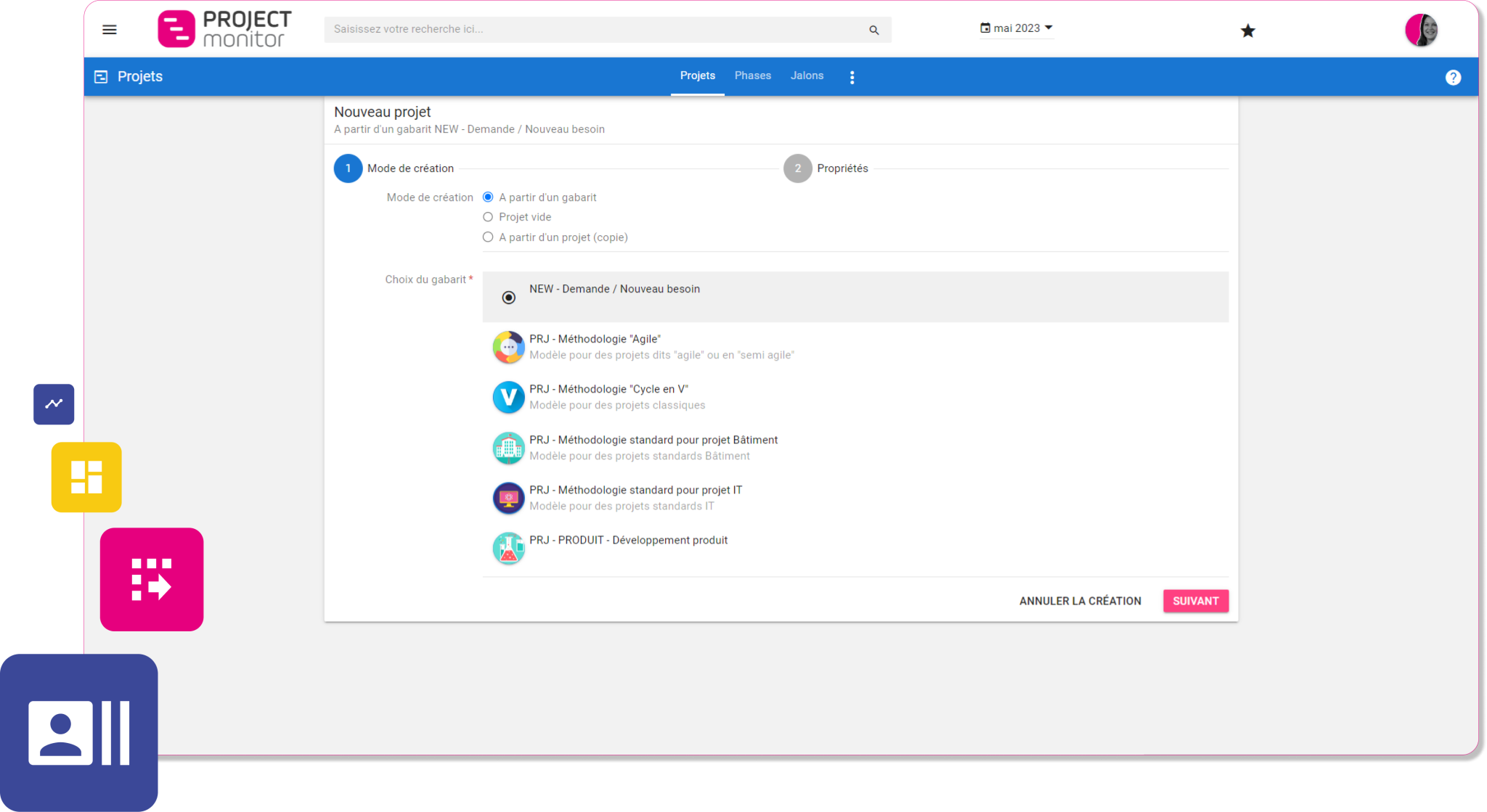Click the contacts/cards app icon
1487x812 pixels.
tap(79, 729)
